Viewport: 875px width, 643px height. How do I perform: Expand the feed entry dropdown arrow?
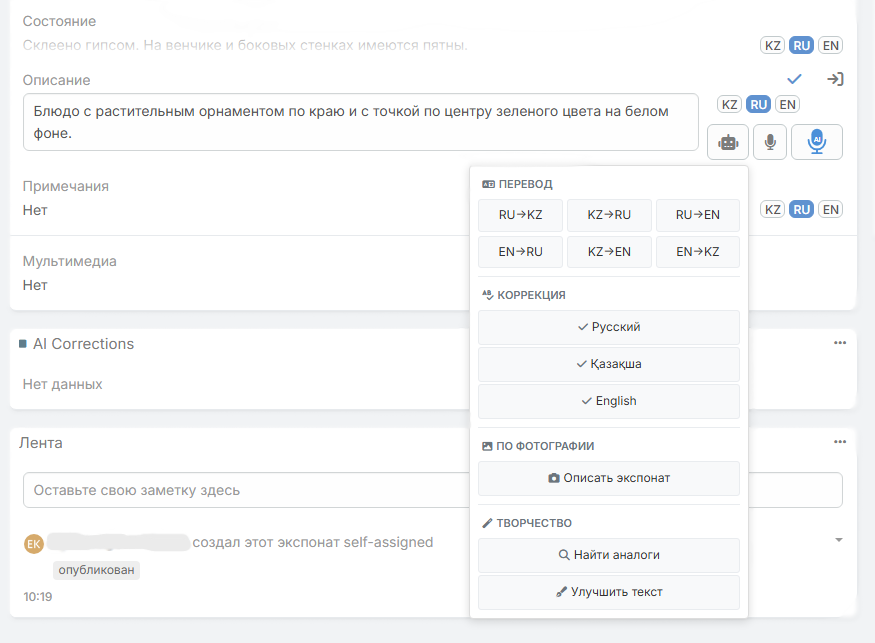[839, 540]
